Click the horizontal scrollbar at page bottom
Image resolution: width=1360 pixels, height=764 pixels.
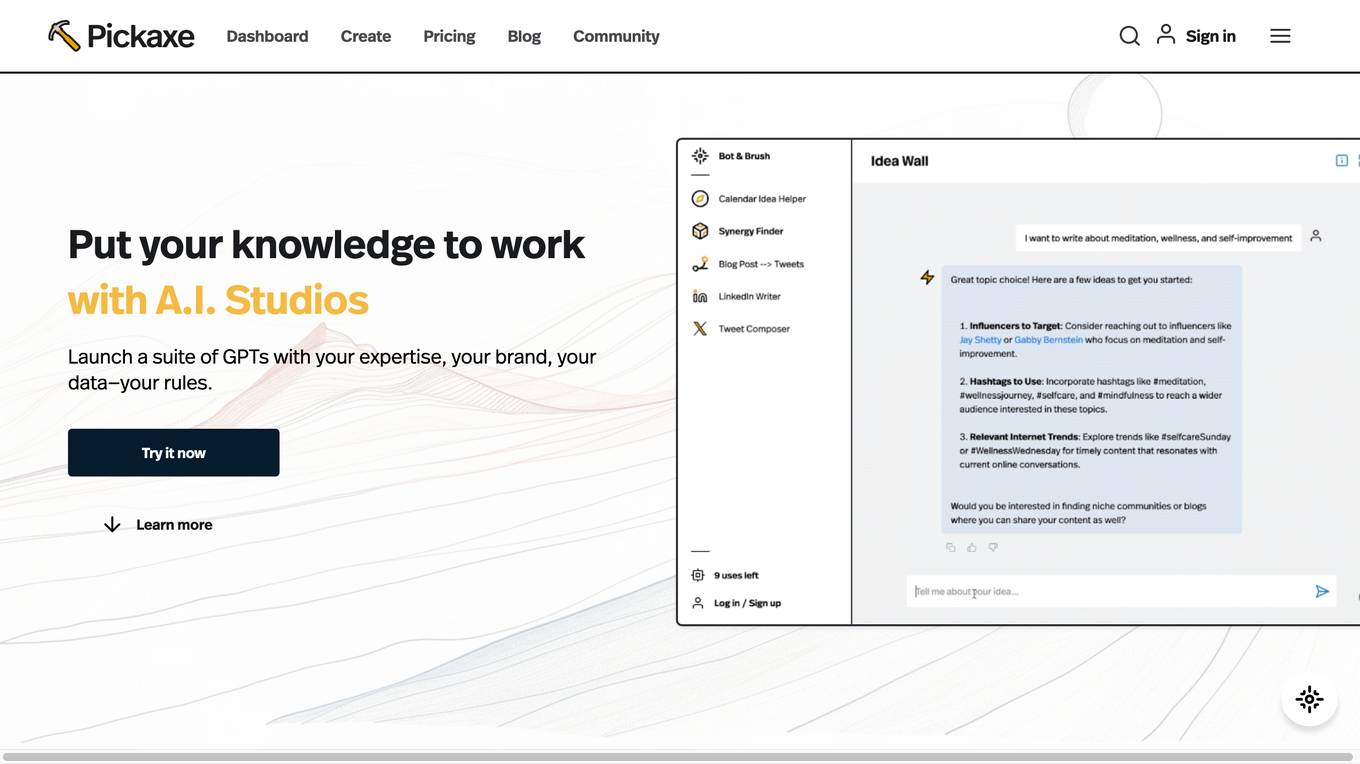click(680, 757)
